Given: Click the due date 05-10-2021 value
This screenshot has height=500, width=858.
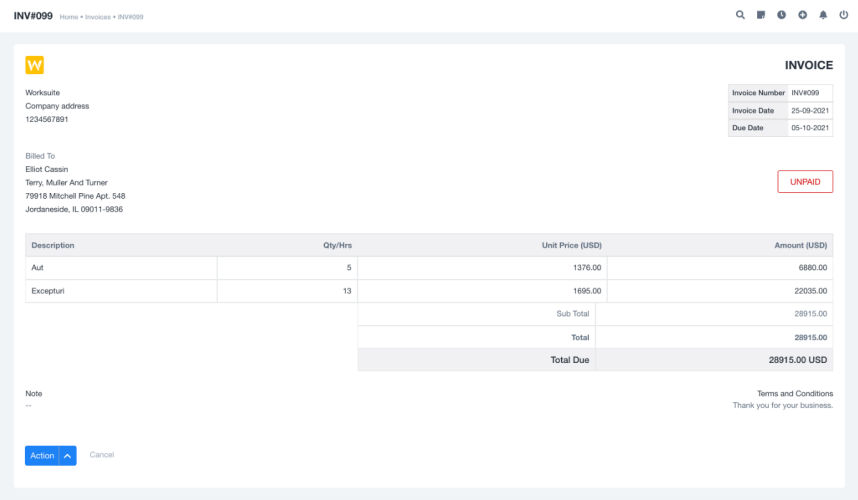Looking at the screenshot, I should [809, 128].
